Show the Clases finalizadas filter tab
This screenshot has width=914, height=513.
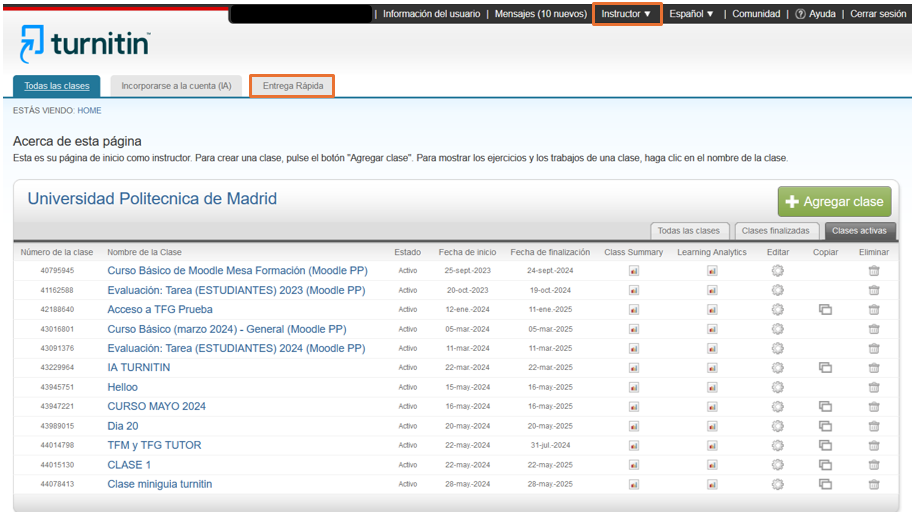(x=776, y=231)
